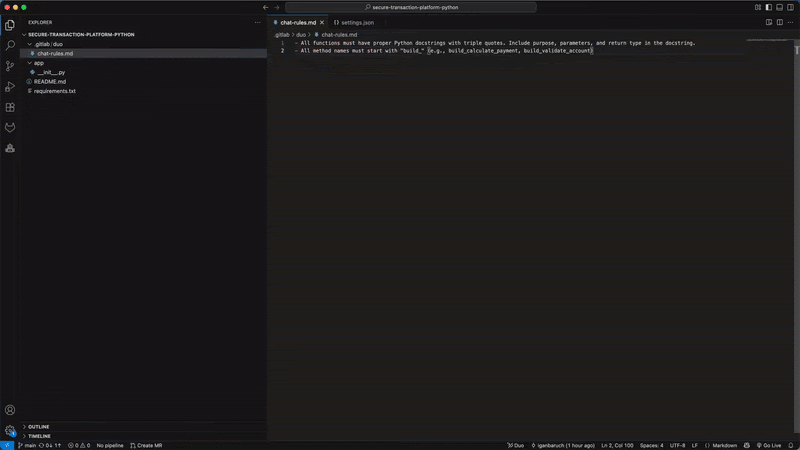The width and height of the screenshot is (800, 450).
Task: Open README.md in the file tree
Action: (49, 82)
